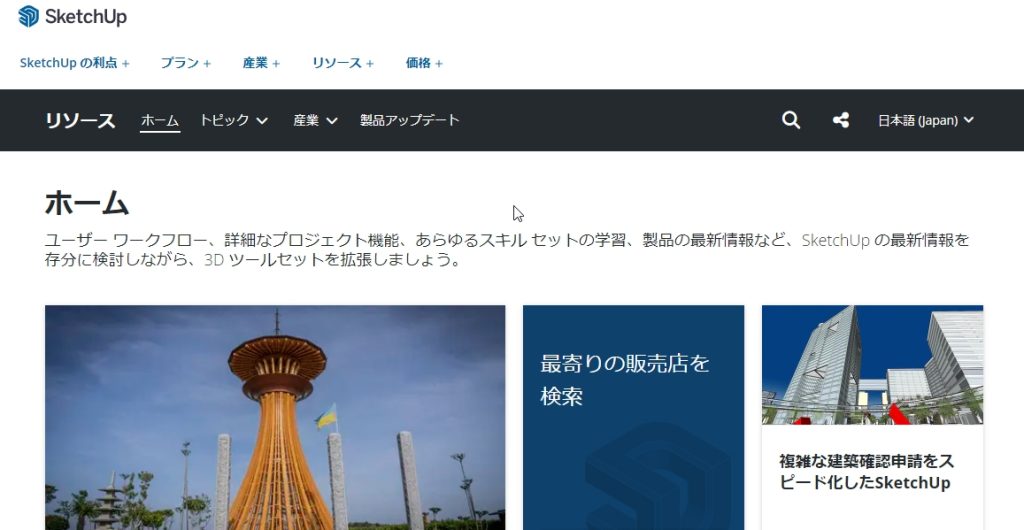Expand the top リソース + menu

343,63
